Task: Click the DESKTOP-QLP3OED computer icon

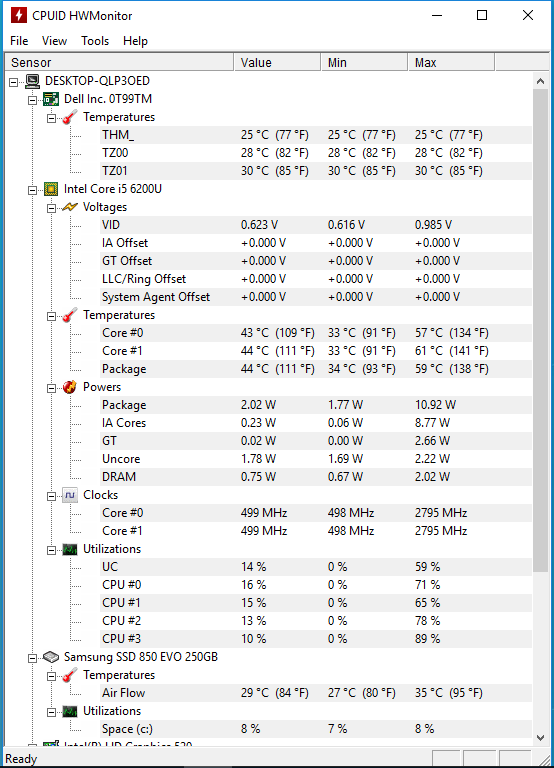Action: [32, 81]
